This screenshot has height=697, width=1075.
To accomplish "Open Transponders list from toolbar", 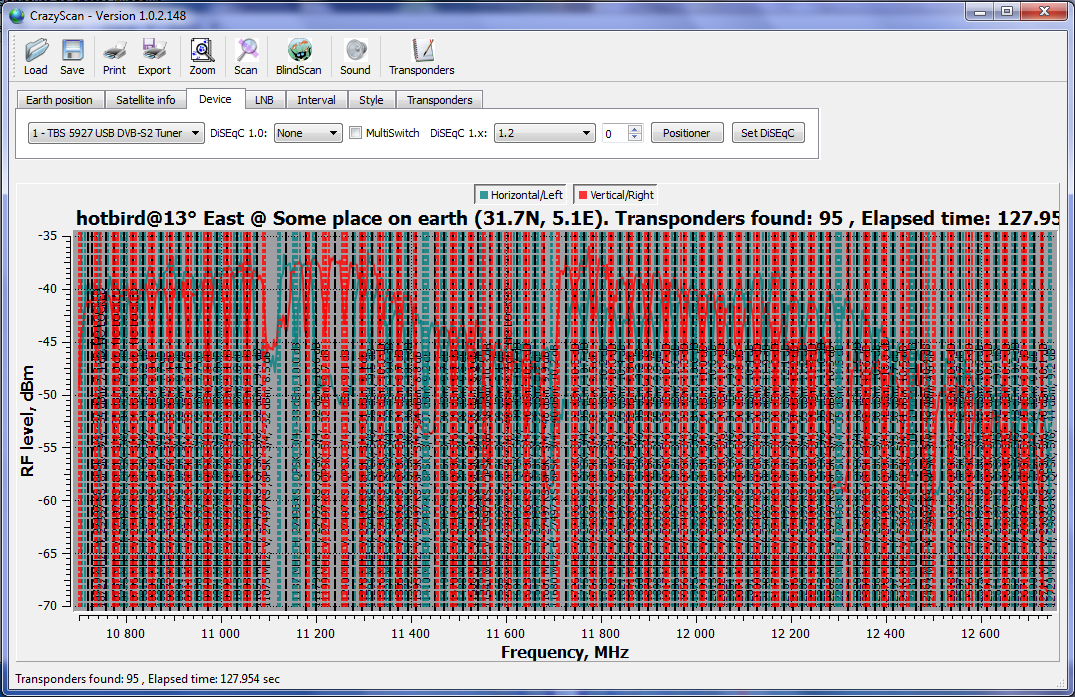I will 422,56.
